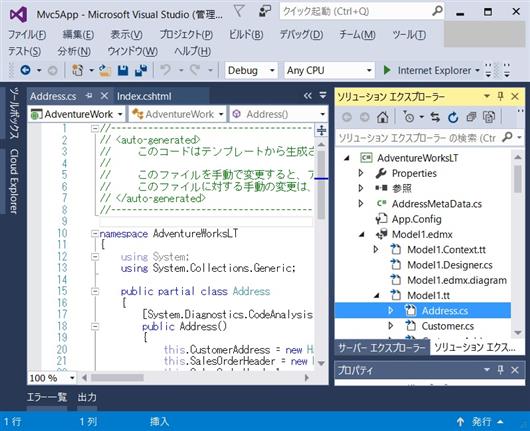Open the ツールボックス side tab
The width and height of the screenshot is (530, 431).
(14, 113)
